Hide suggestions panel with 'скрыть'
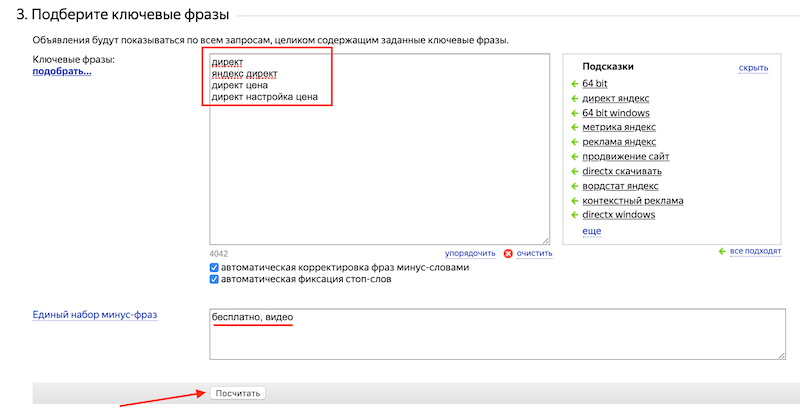The image size is (800, 418). 752,68
